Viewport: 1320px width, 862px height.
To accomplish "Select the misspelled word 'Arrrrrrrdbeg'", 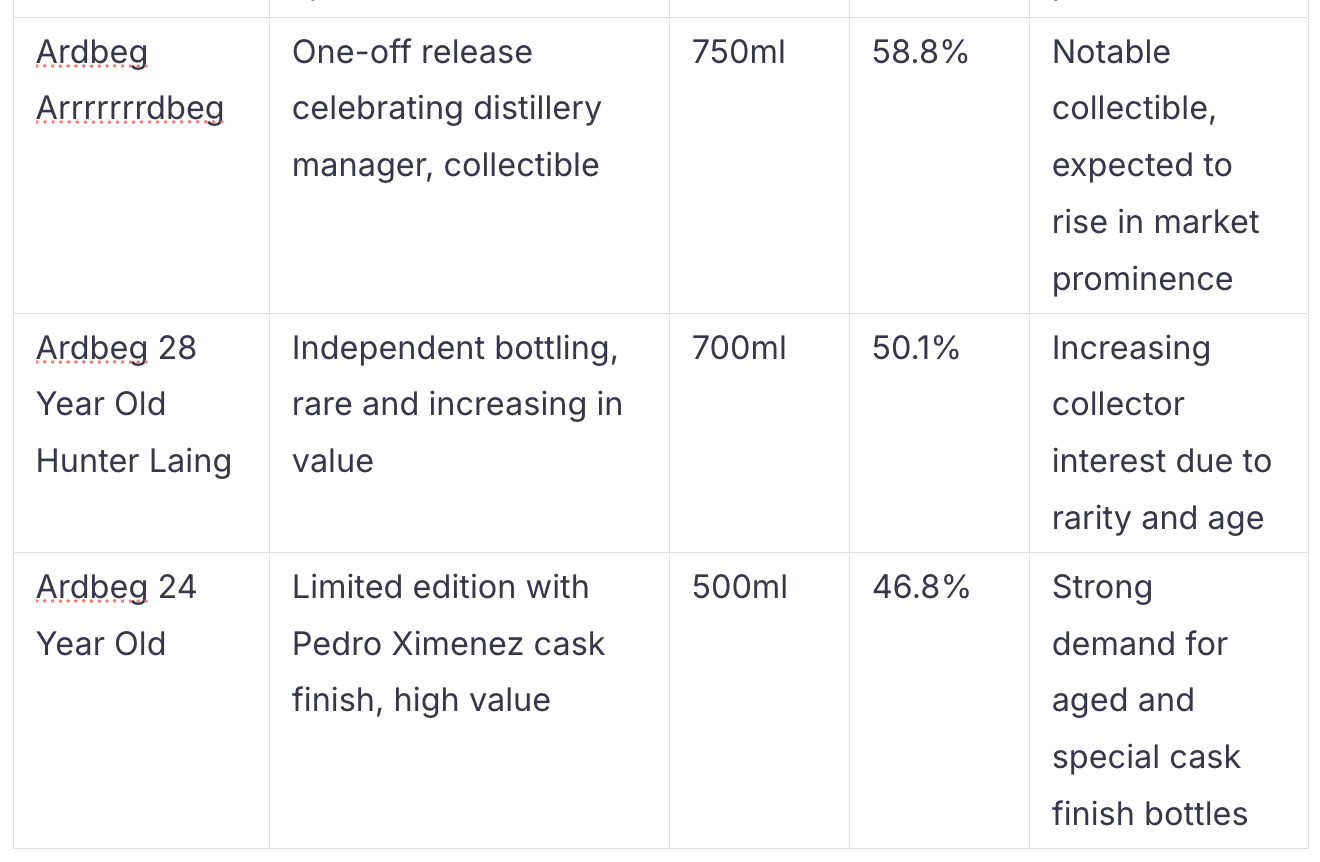I will click(x=130, y=109).
